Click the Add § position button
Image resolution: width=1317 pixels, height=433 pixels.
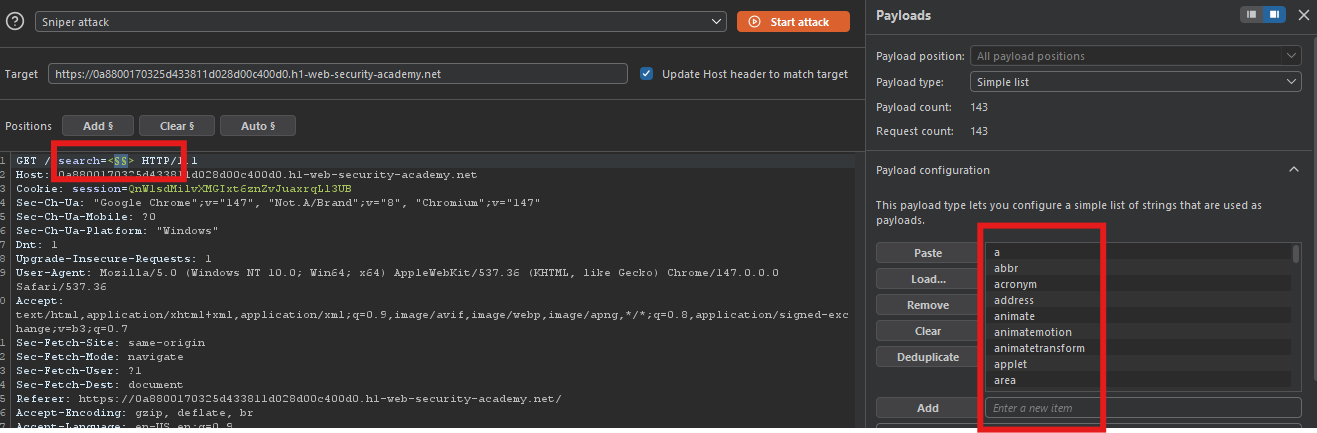[98, 126]
